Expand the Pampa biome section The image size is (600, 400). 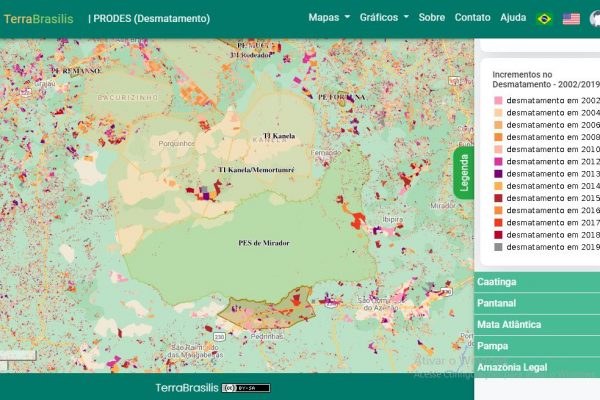pos(536,346)
